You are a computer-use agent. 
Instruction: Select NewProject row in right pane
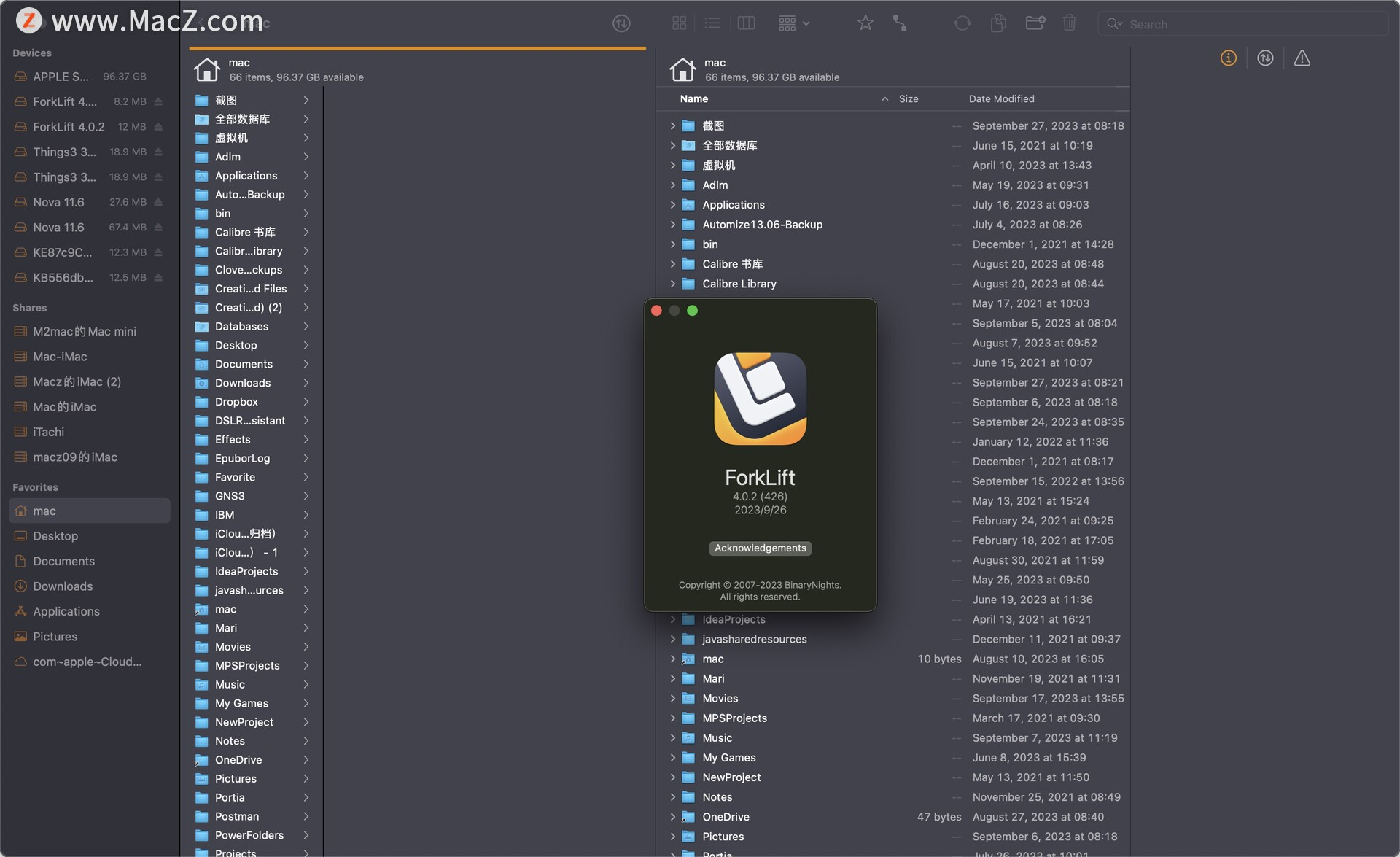[x=894, y=777]
